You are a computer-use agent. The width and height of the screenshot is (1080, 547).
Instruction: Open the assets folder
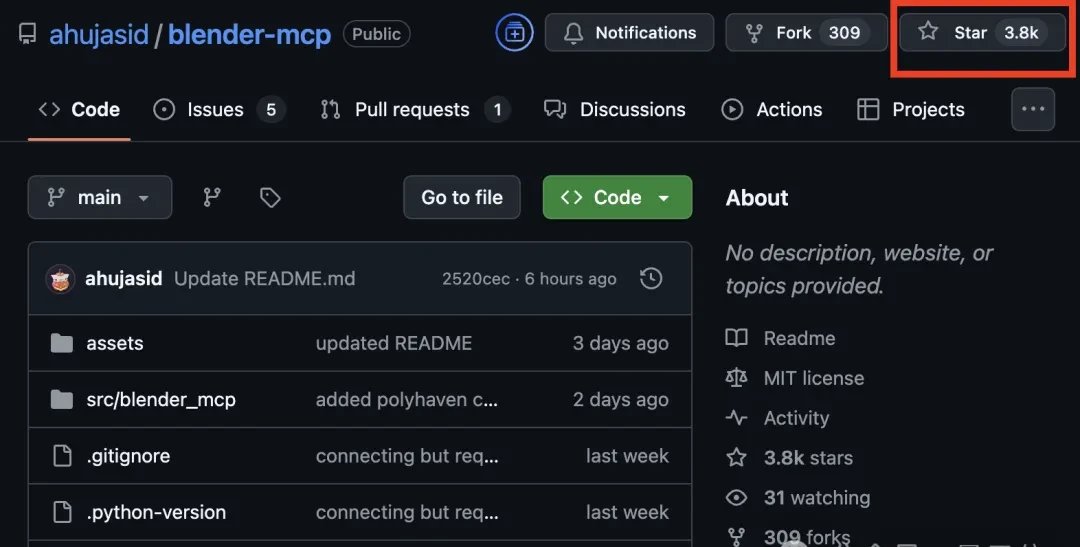click(x=115, y=343)
